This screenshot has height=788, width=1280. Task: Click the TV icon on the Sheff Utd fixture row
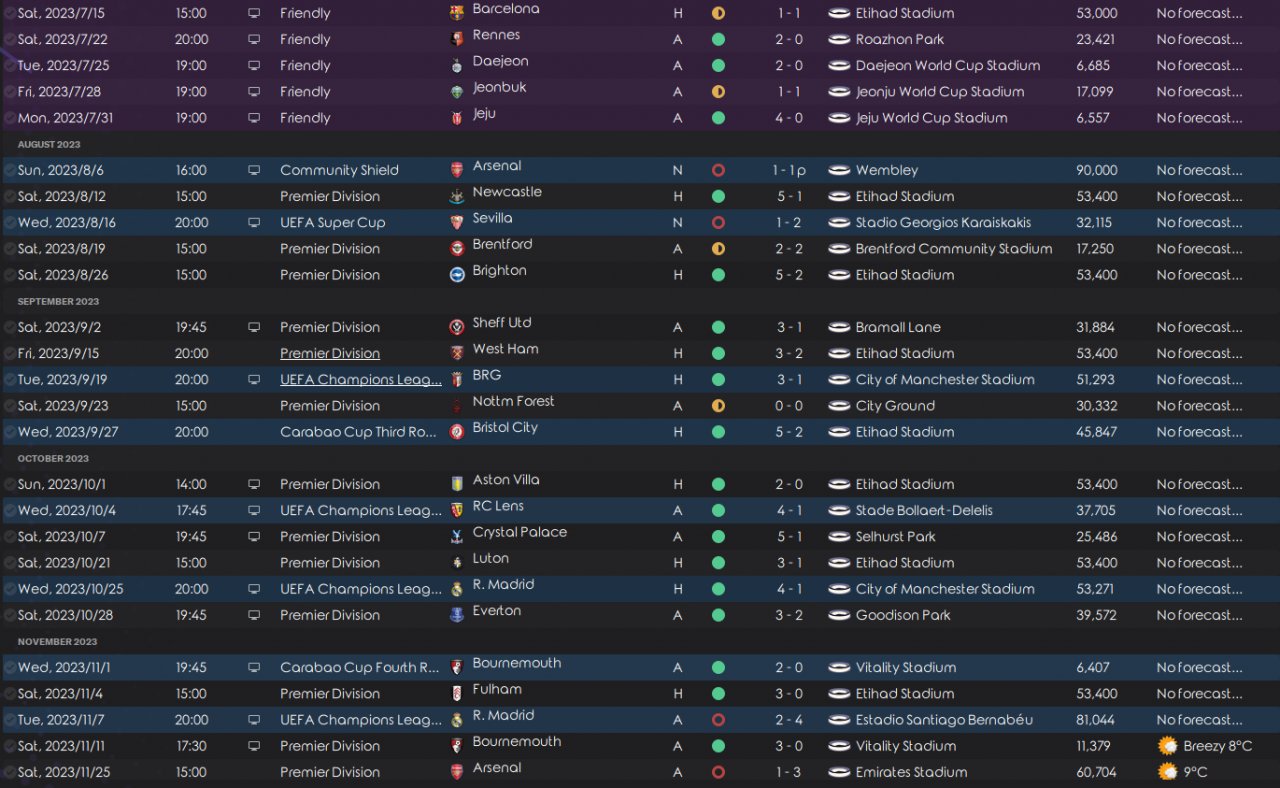(x=254, y=327)
